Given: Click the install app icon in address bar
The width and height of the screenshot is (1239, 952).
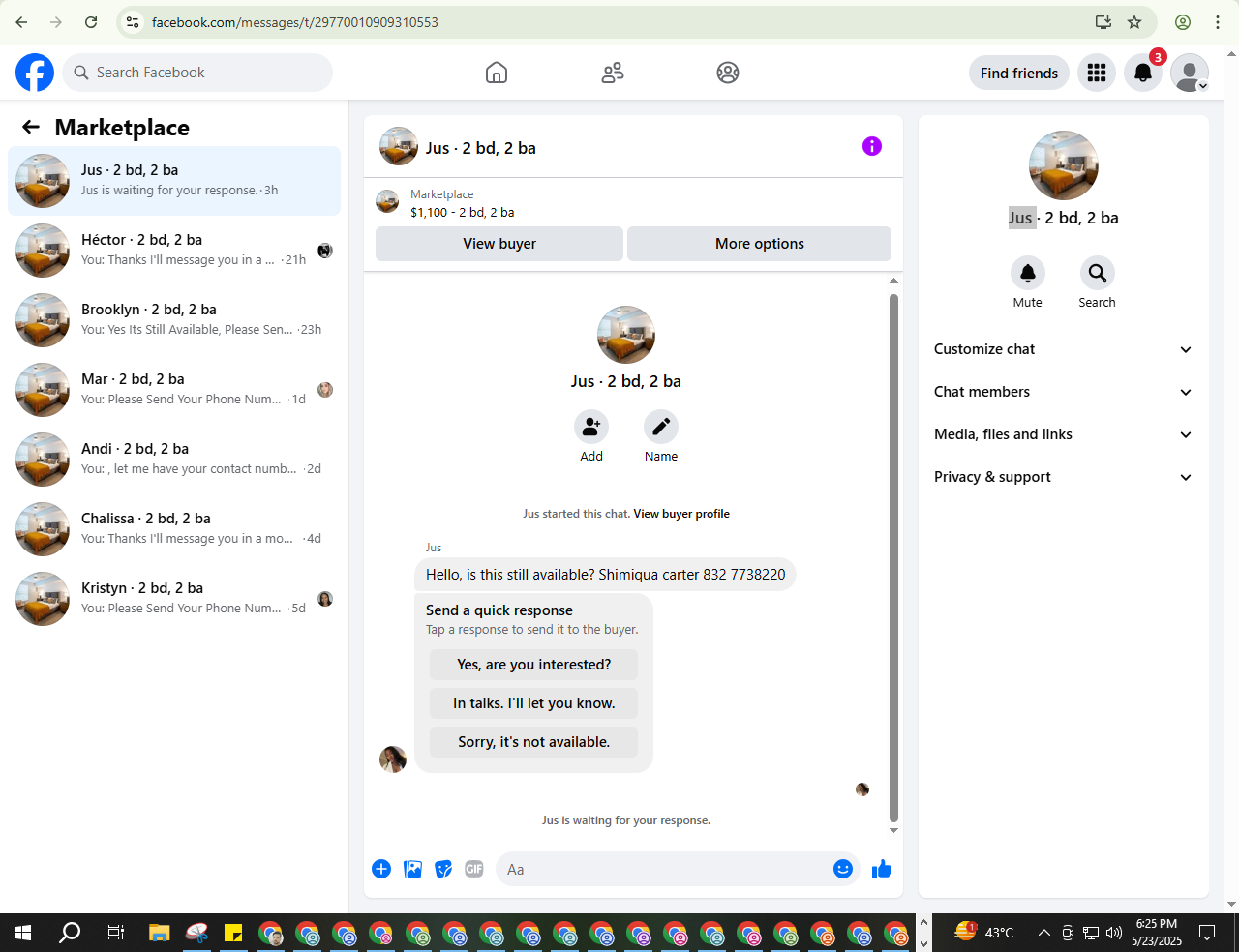Looking at the screenshot, I should (1103, 22).
